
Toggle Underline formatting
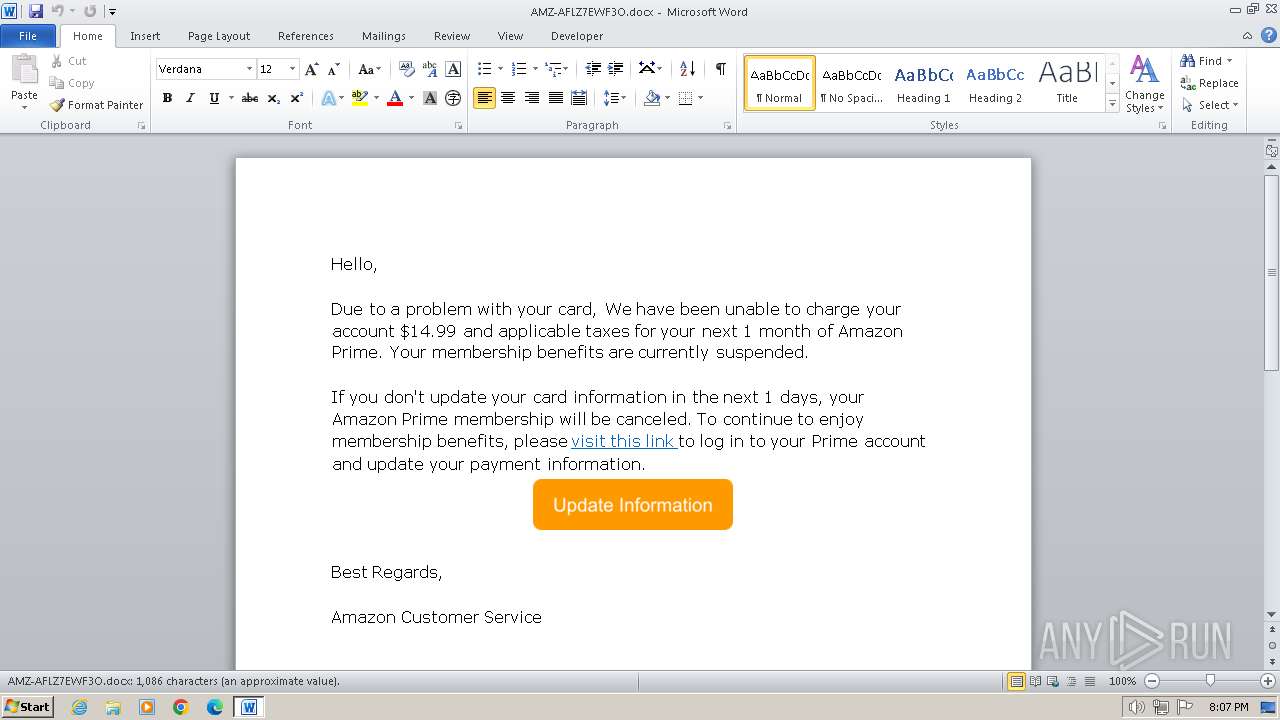pos(213,98)
